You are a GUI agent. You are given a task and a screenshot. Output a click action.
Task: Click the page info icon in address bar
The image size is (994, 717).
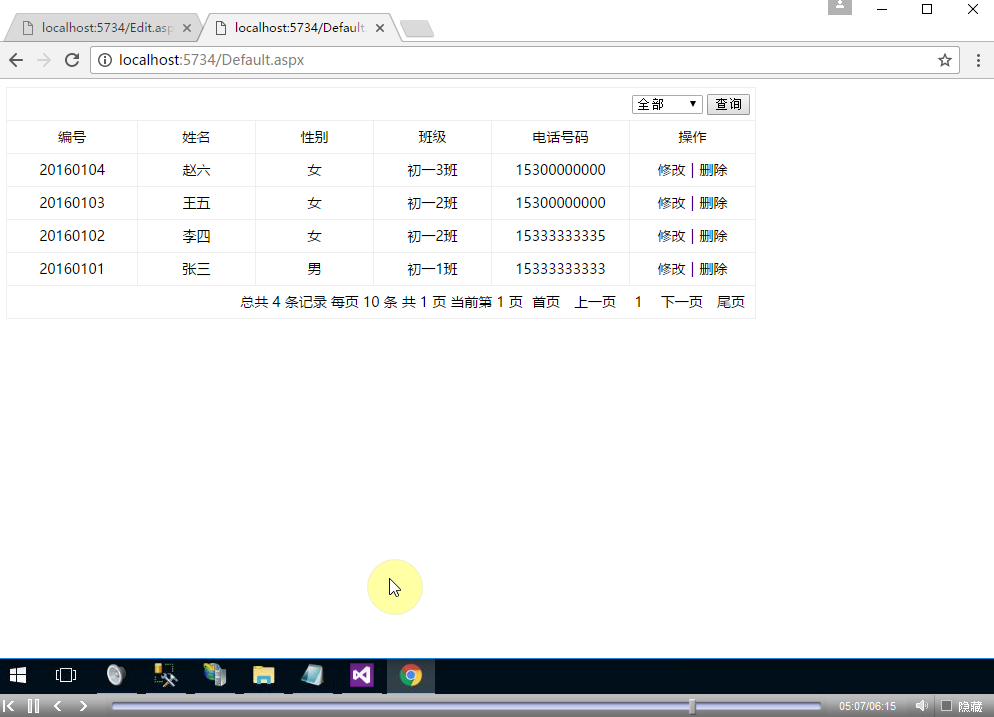click(x=105, y=60)
